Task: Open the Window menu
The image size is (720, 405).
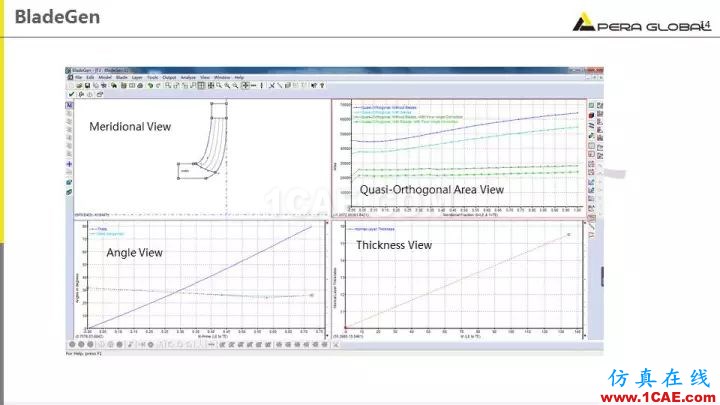Action: (x=222, y=78)
